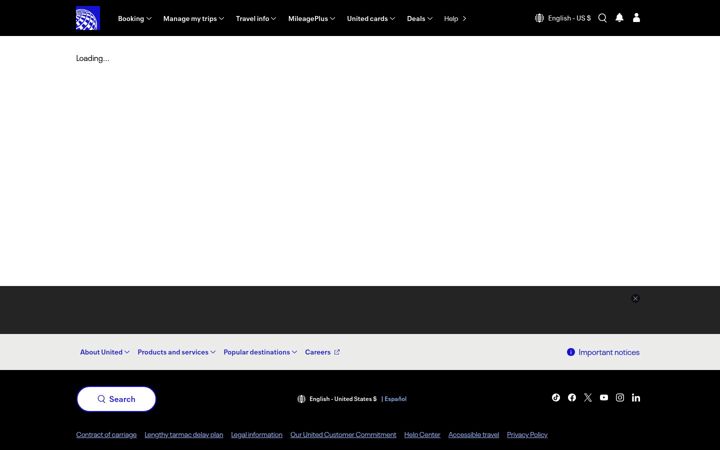Dismiss the dark banner with X icon

(636, 298)
